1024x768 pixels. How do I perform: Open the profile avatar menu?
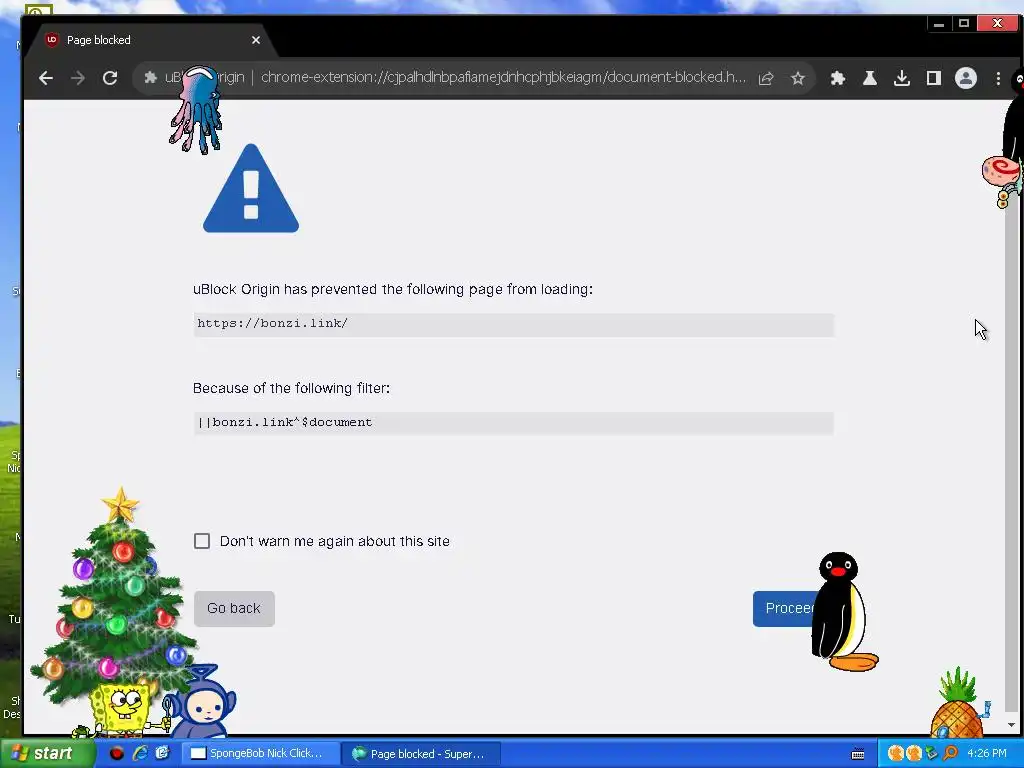(x=966, y=78)
